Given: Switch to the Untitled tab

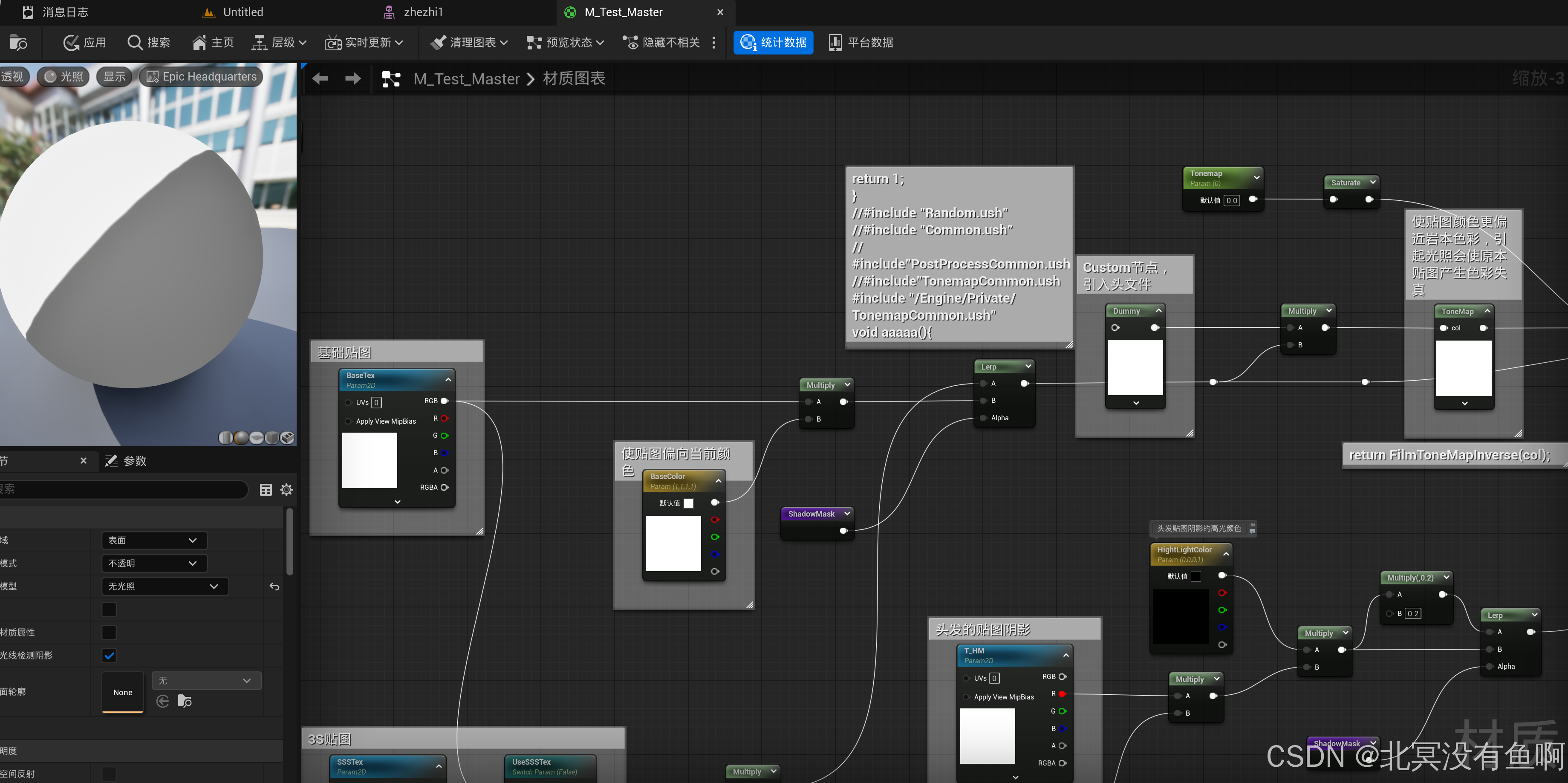Looking at the screenshot, I should [242, 12].
